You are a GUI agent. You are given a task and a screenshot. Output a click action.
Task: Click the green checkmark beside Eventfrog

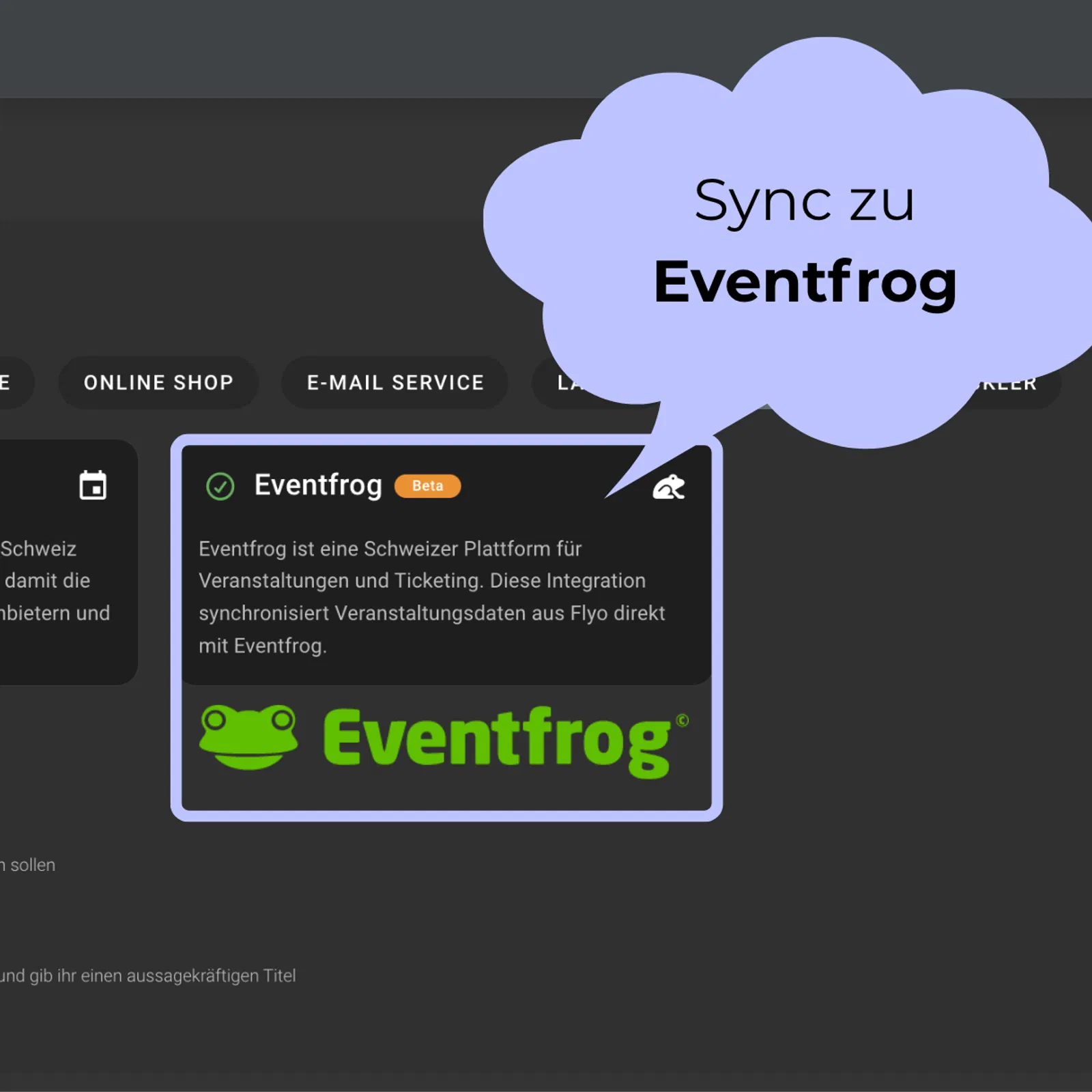220,487
